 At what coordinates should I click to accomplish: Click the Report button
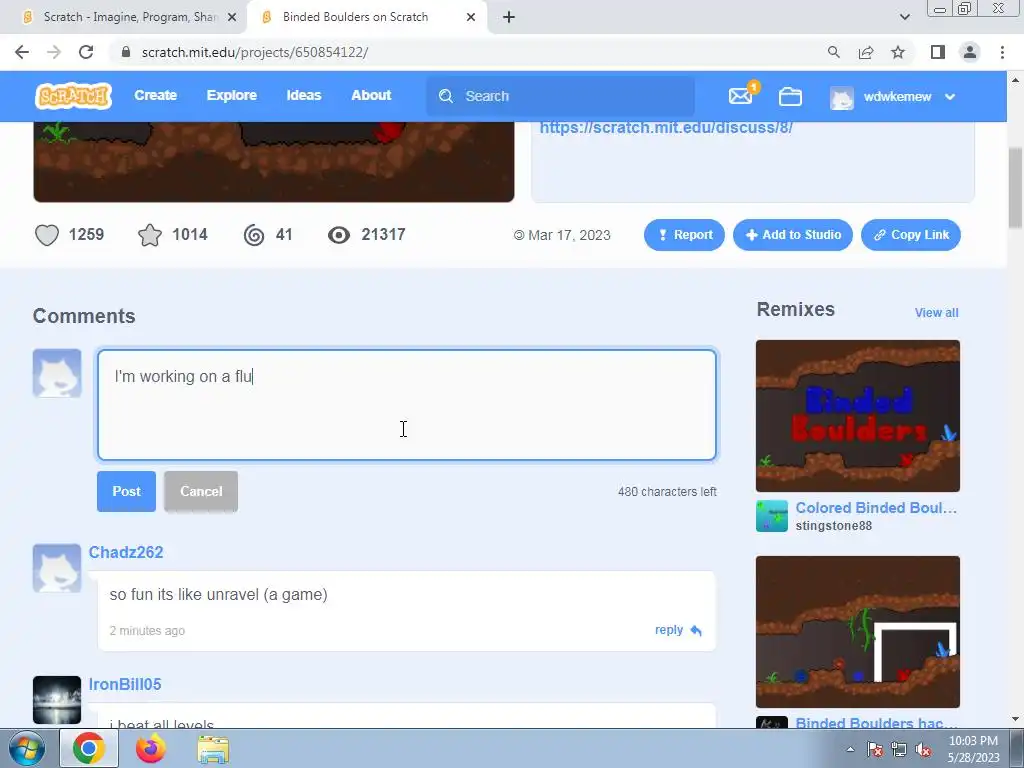coord(684,235)
